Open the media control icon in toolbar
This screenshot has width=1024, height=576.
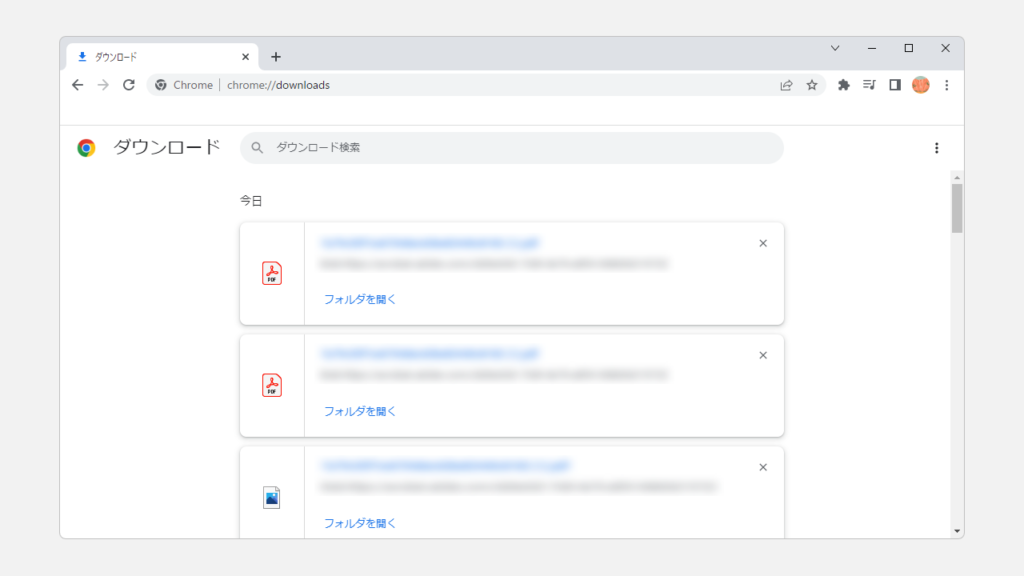(x=869, y=85)
